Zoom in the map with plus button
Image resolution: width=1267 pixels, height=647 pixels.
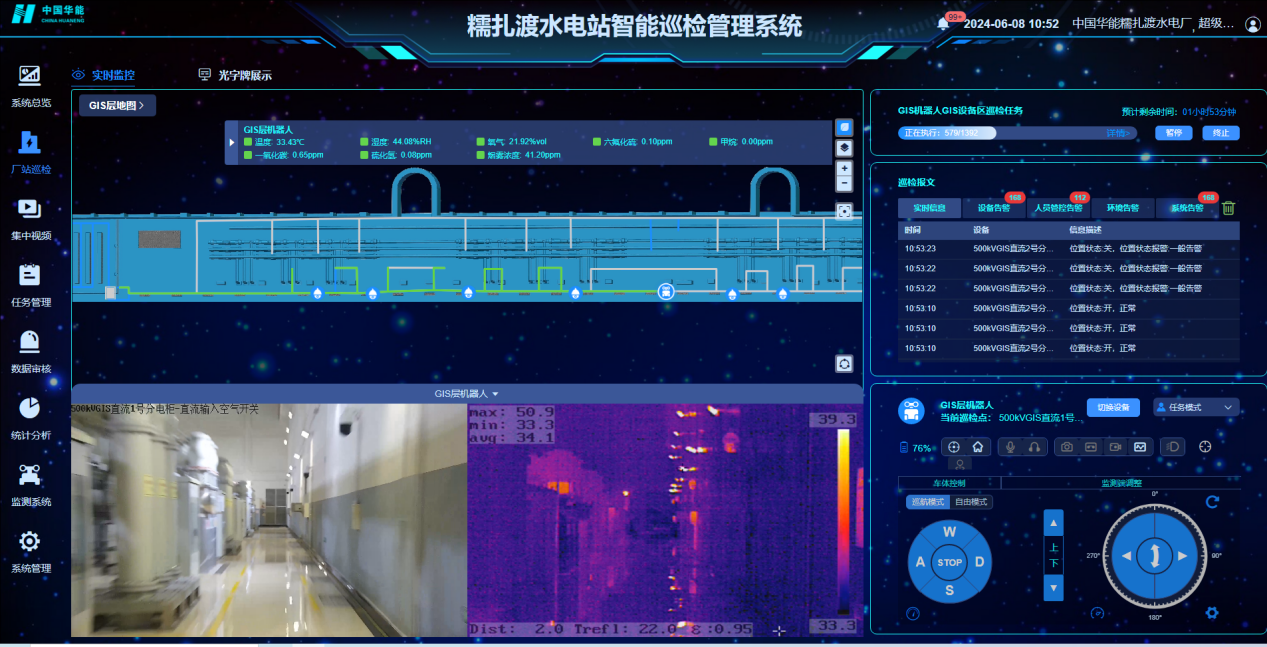pos(844,169)
